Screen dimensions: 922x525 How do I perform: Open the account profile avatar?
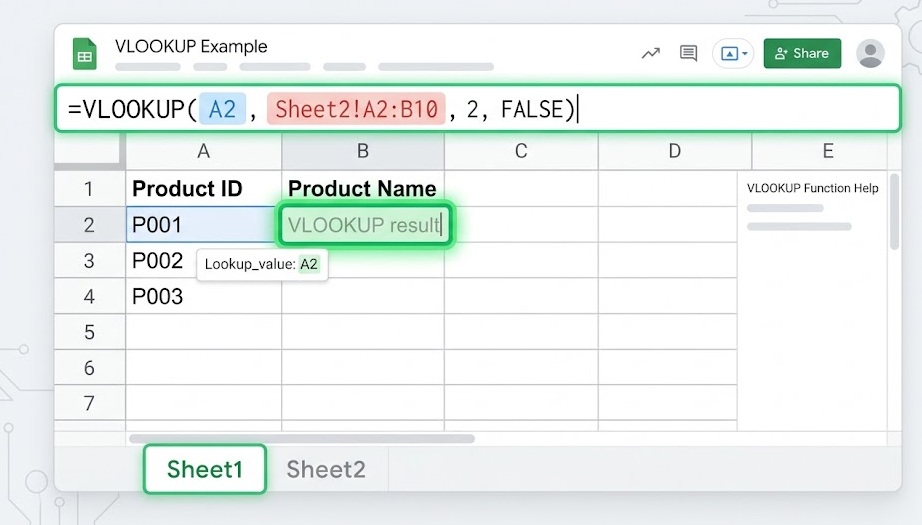[x=870, y=53]
